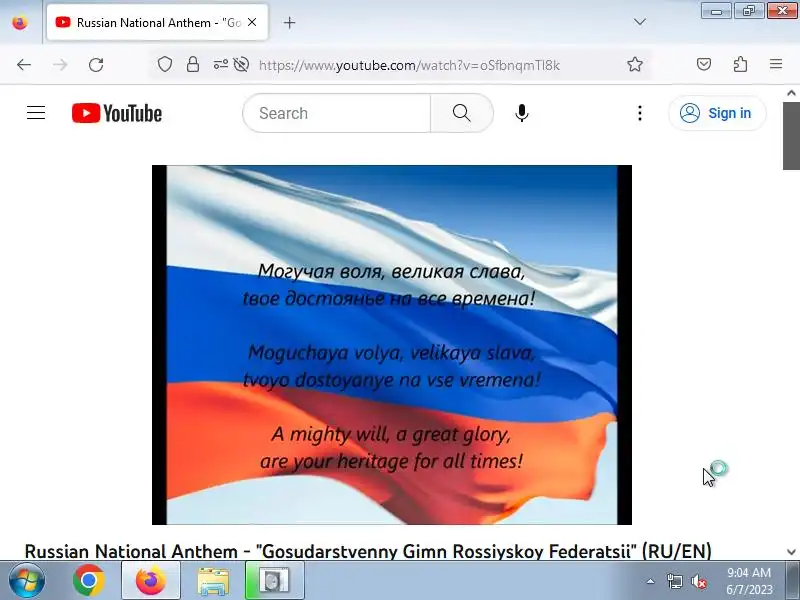Open Windows Explorer from the taskbar

(x=213, y=581)
